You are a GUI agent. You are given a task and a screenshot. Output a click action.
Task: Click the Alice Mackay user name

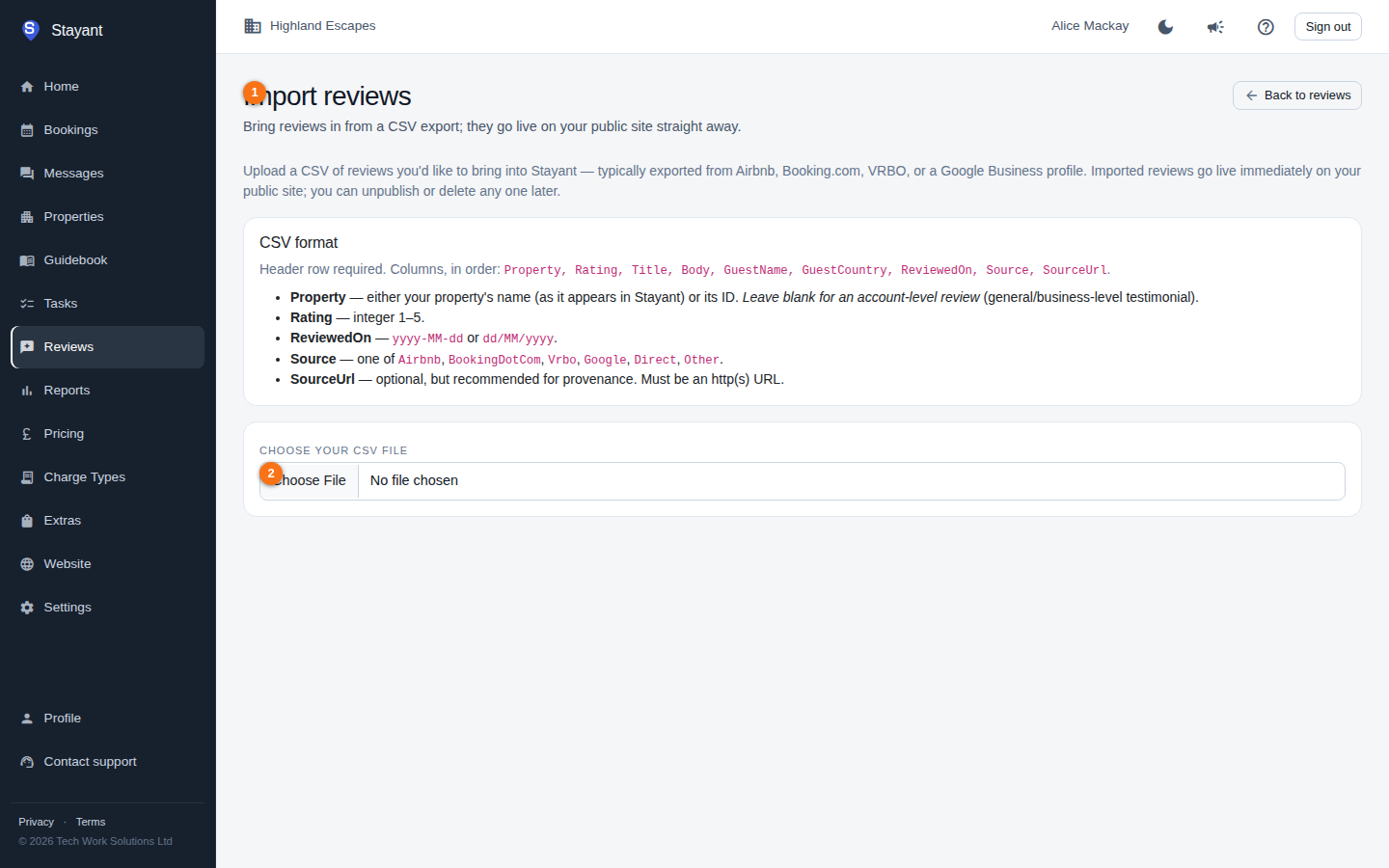tap(1090, 26)
